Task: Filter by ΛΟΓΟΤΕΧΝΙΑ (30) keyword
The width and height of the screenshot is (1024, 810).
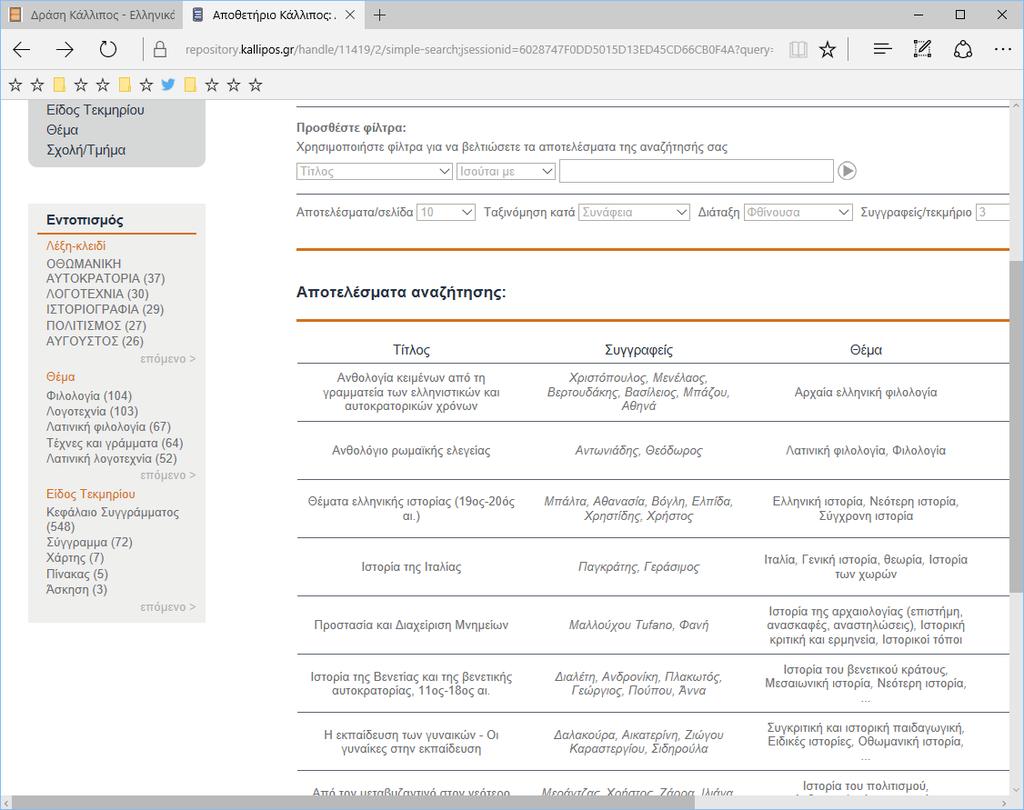Action: (97, 294)
